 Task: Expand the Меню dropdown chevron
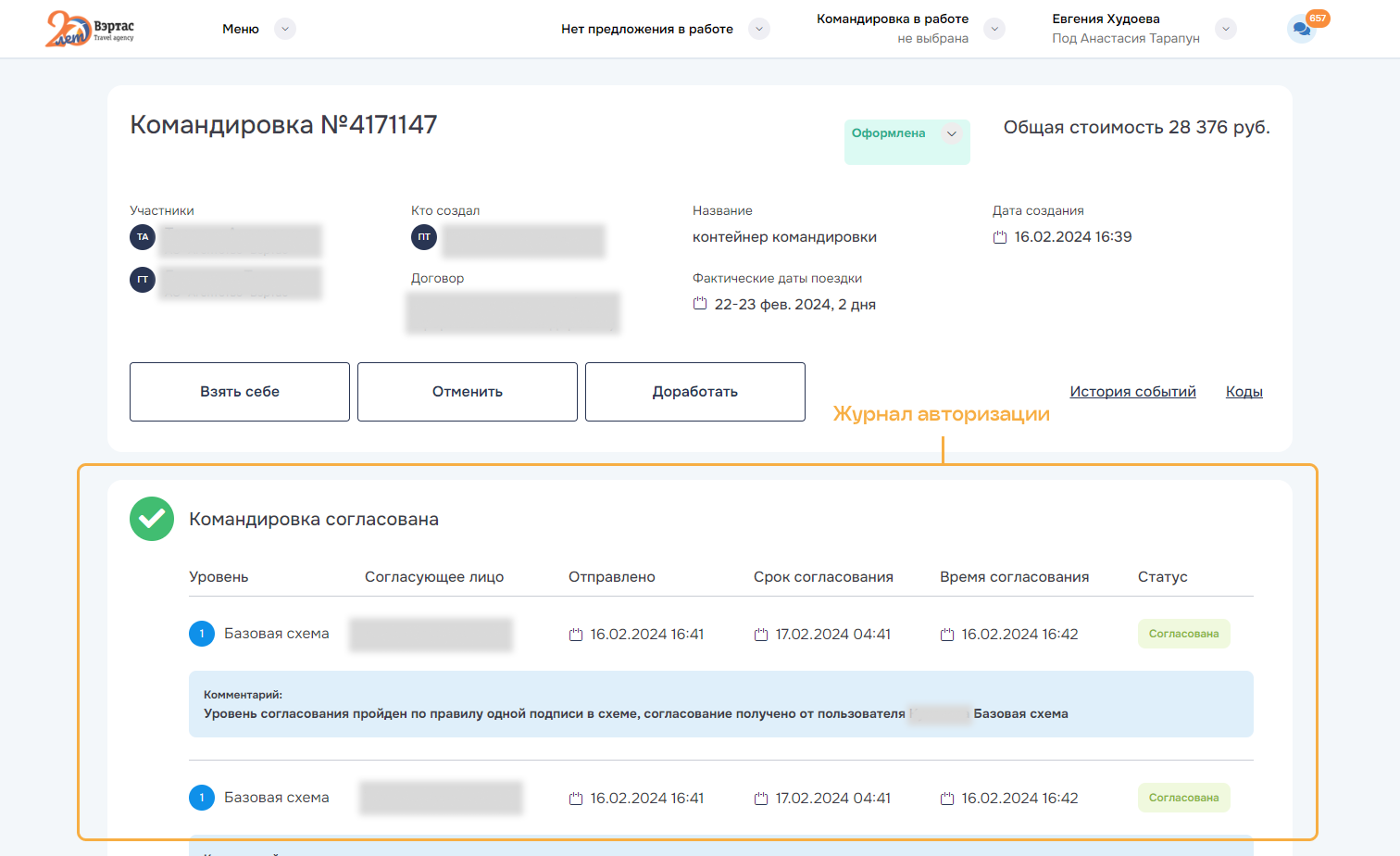point(285,29)
